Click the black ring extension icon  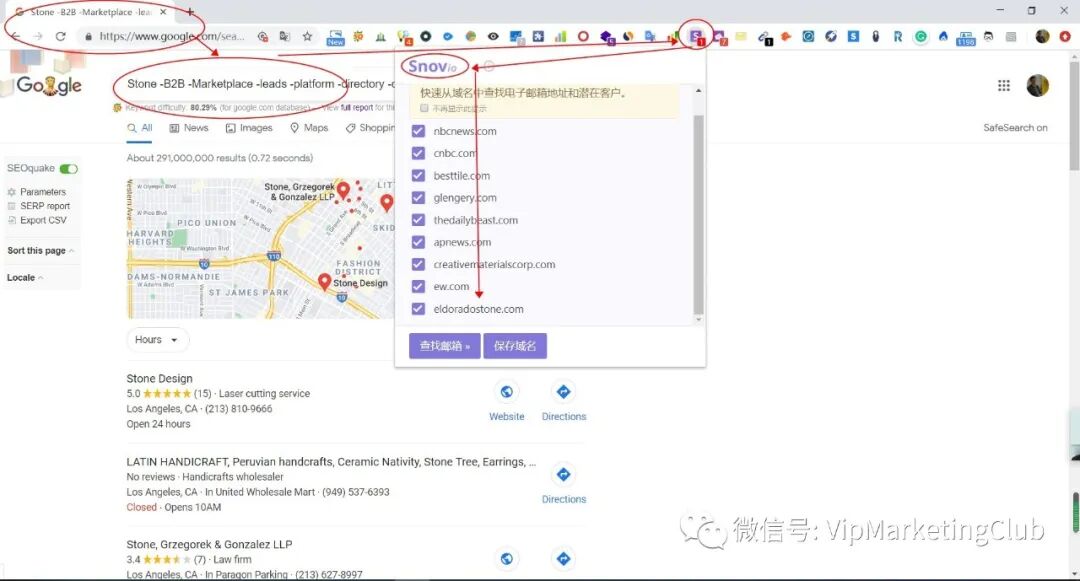click(426, 36)
